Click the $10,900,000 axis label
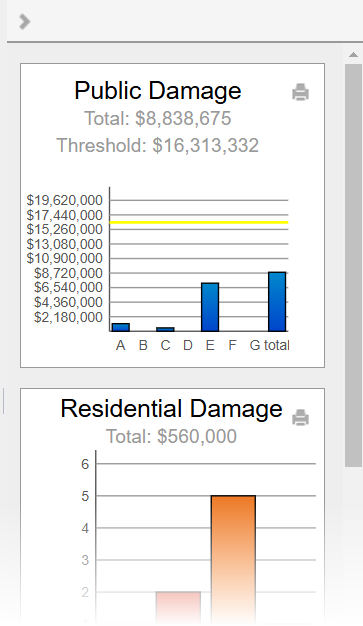The width and height of the screenshot is (363, 626). coord(65,259)
